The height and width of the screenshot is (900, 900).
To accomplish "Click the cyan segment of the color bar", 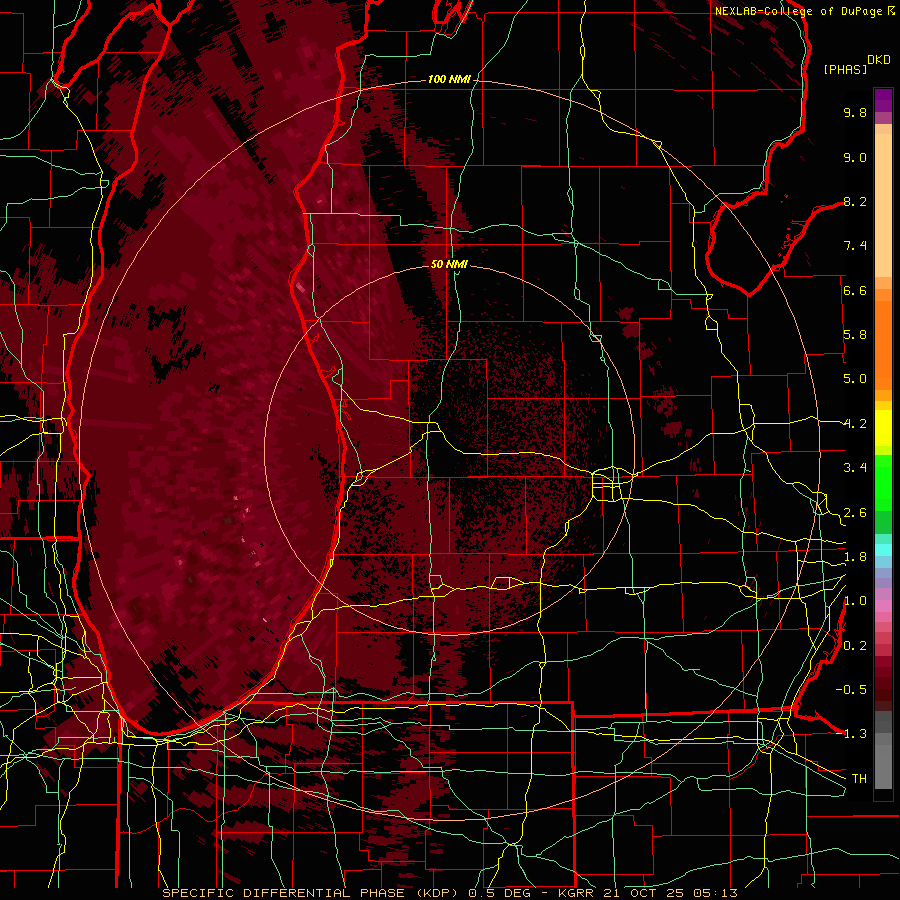I will point(883,549).
